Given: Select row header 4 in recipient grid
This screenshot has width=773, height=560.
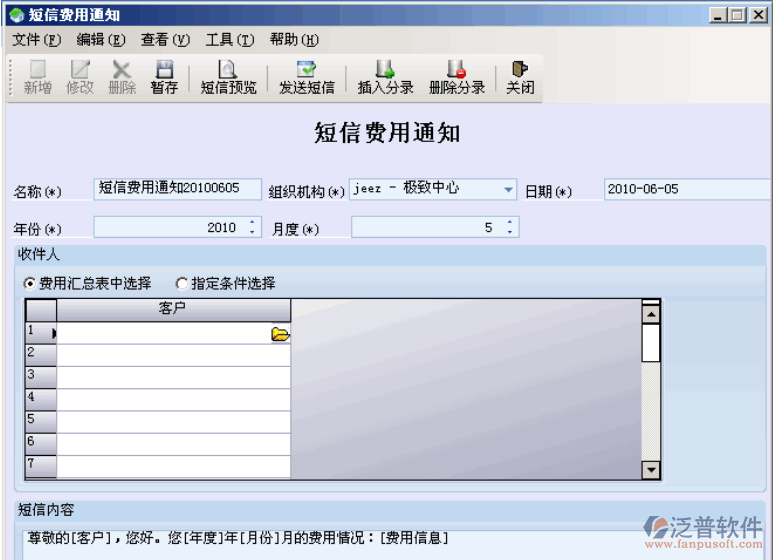Looking at the screenshot, I should 41,399.
